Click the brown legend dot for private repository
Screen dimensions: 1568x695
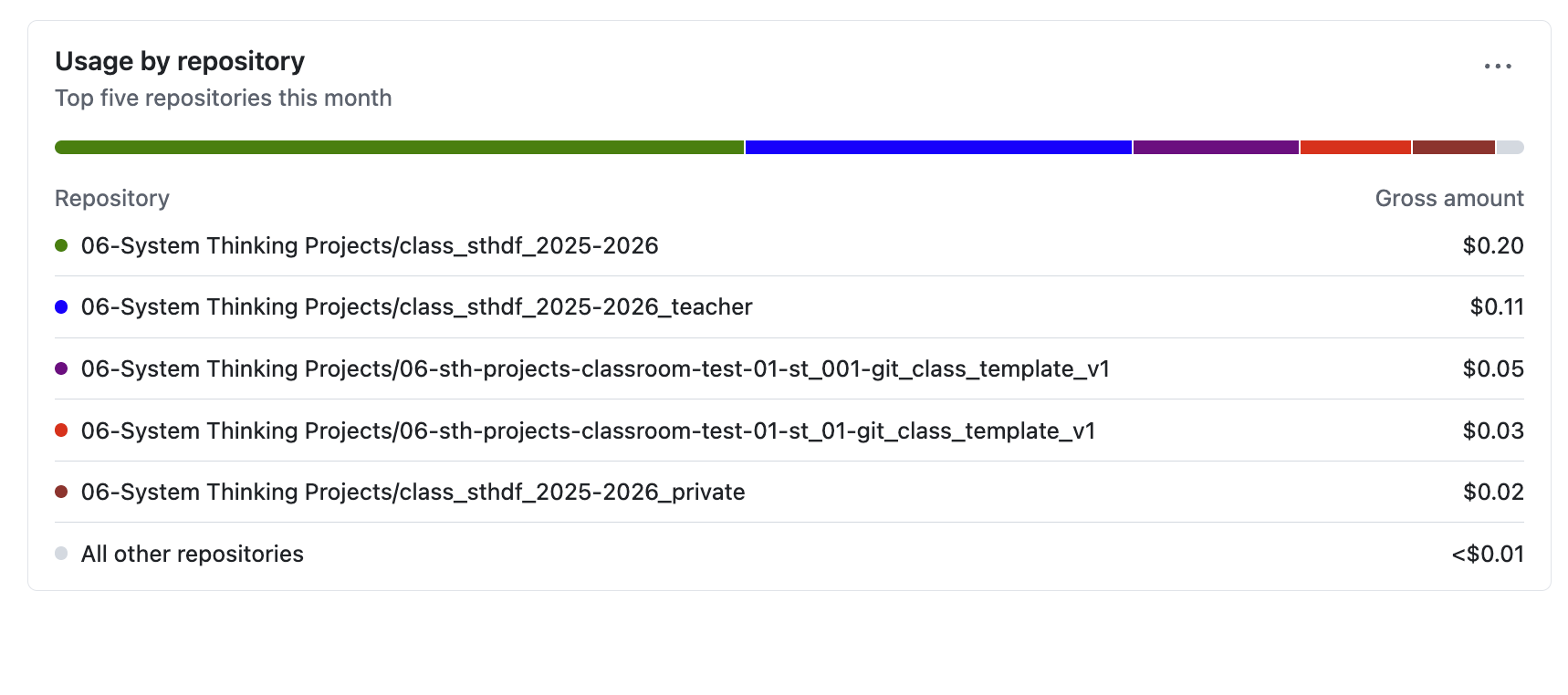[61, 492]
